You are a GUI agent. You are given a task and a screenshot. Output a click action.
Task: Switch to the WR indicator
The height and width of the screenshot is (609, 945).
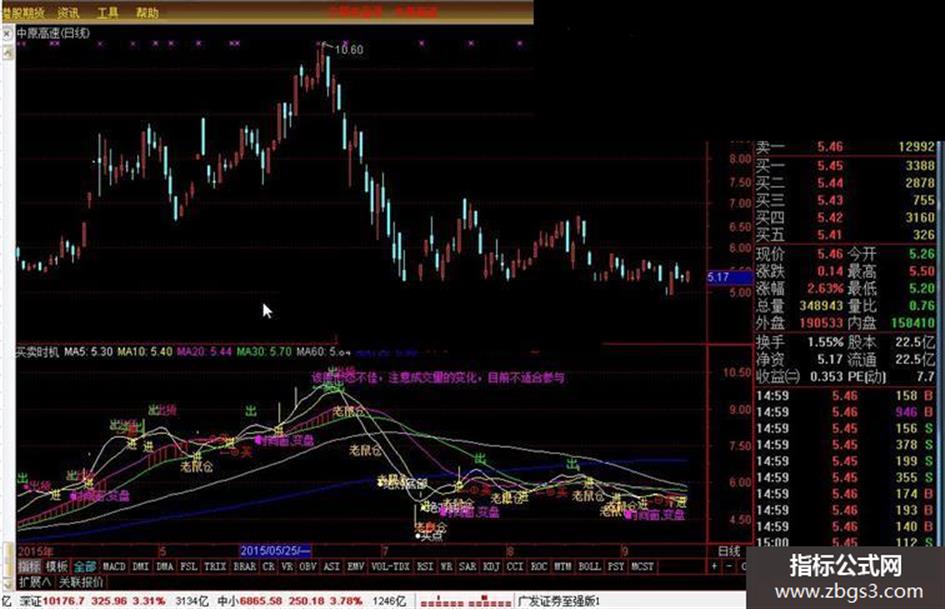[x=447, y=567]
